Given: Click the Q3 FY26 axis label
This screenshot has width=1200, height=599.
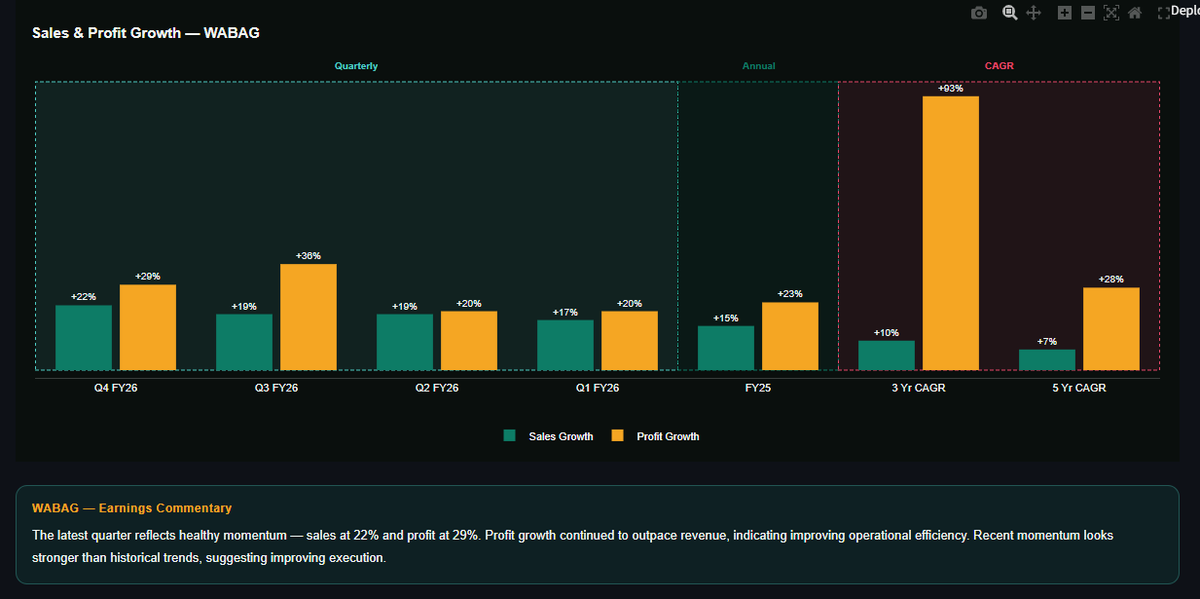Looking at the screenshot, I should 276,388.
